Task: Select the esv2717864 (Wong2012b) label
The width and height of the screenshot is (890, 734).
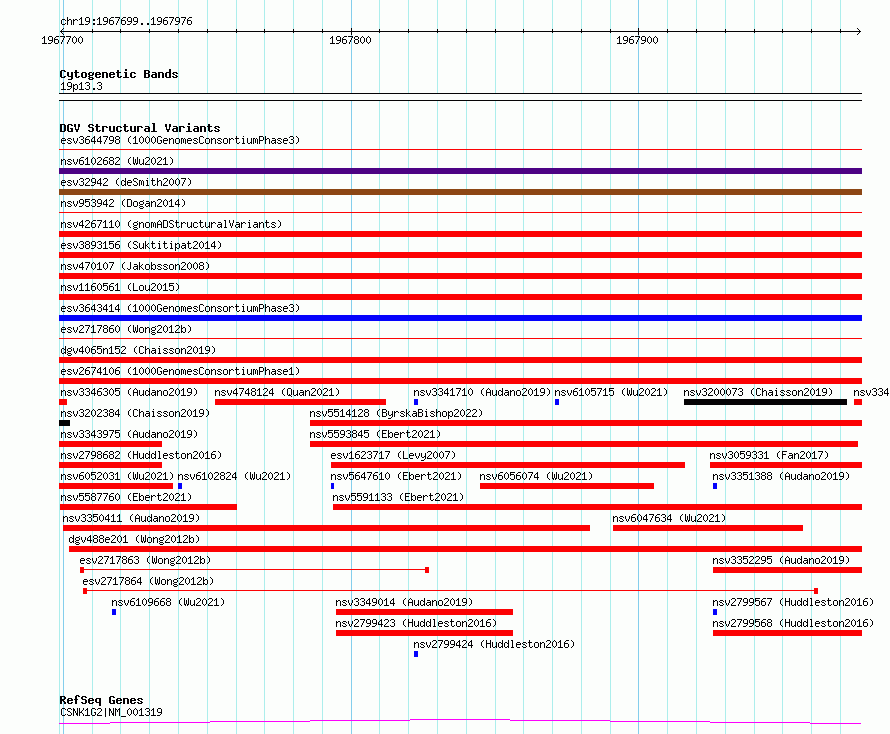Action: pos(148,581)
